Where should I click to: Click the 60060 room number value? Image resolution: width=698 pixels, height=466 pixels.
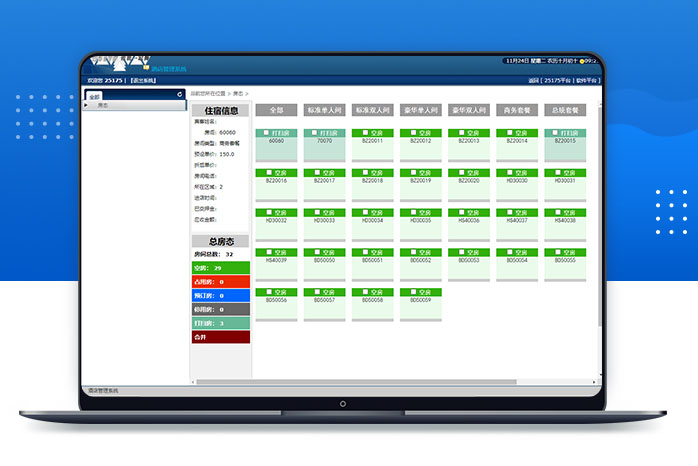[227, 132]
